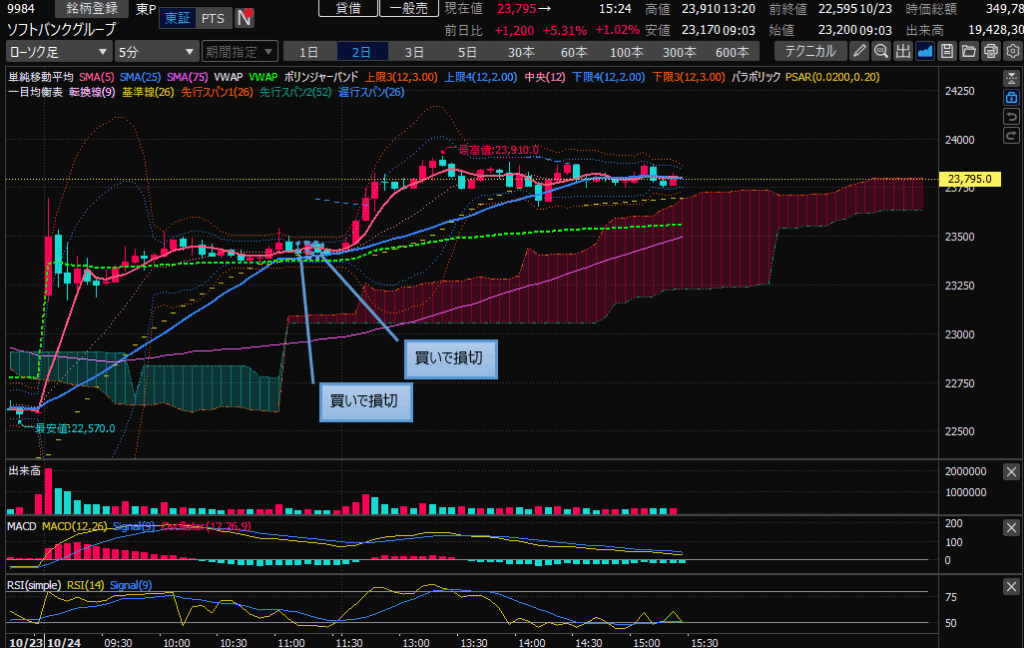
Task: Click the blue area chart icon
Action: tap(925, 51)
